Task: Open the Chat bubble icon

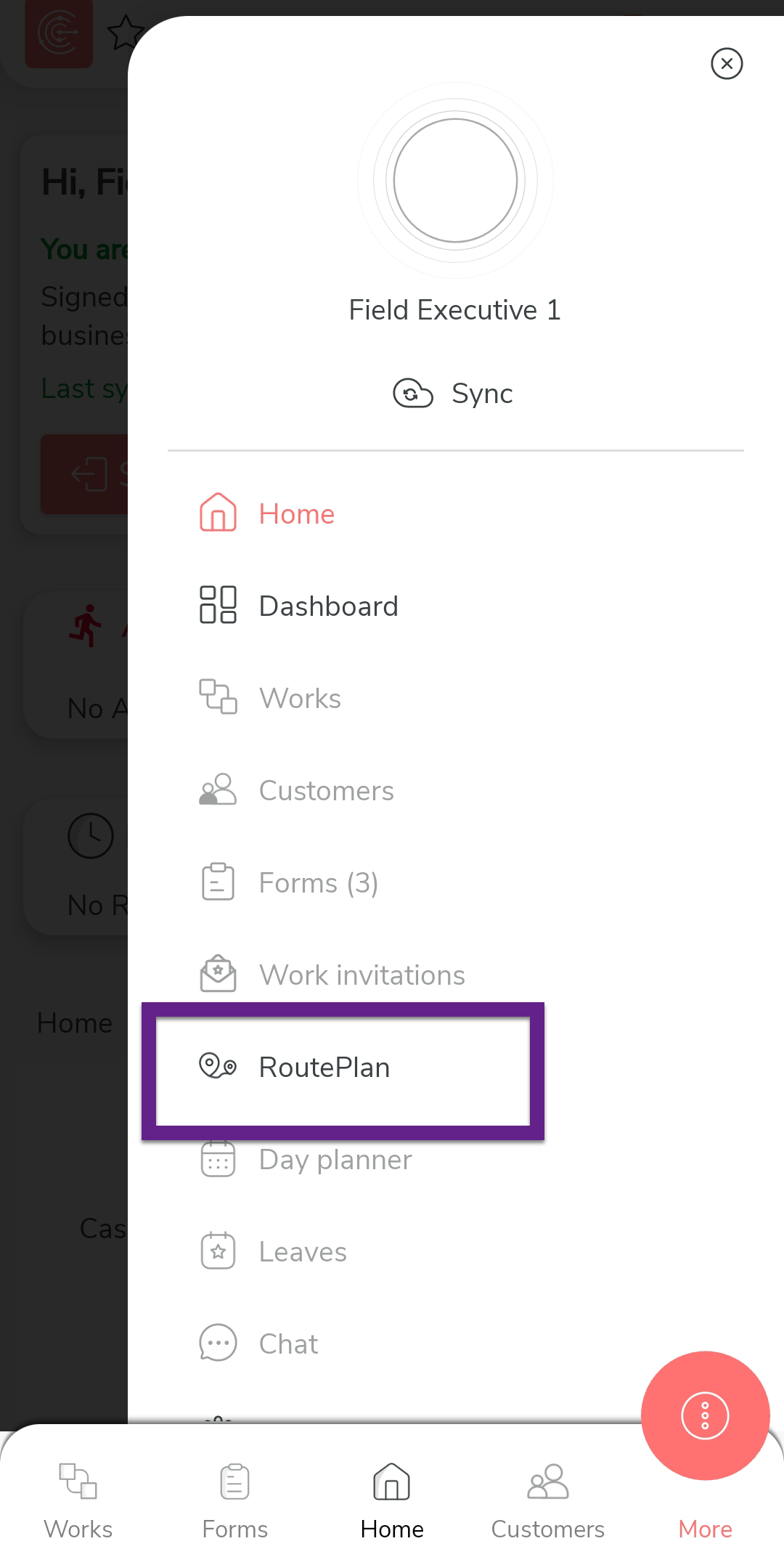Action: click(218, 1344)
